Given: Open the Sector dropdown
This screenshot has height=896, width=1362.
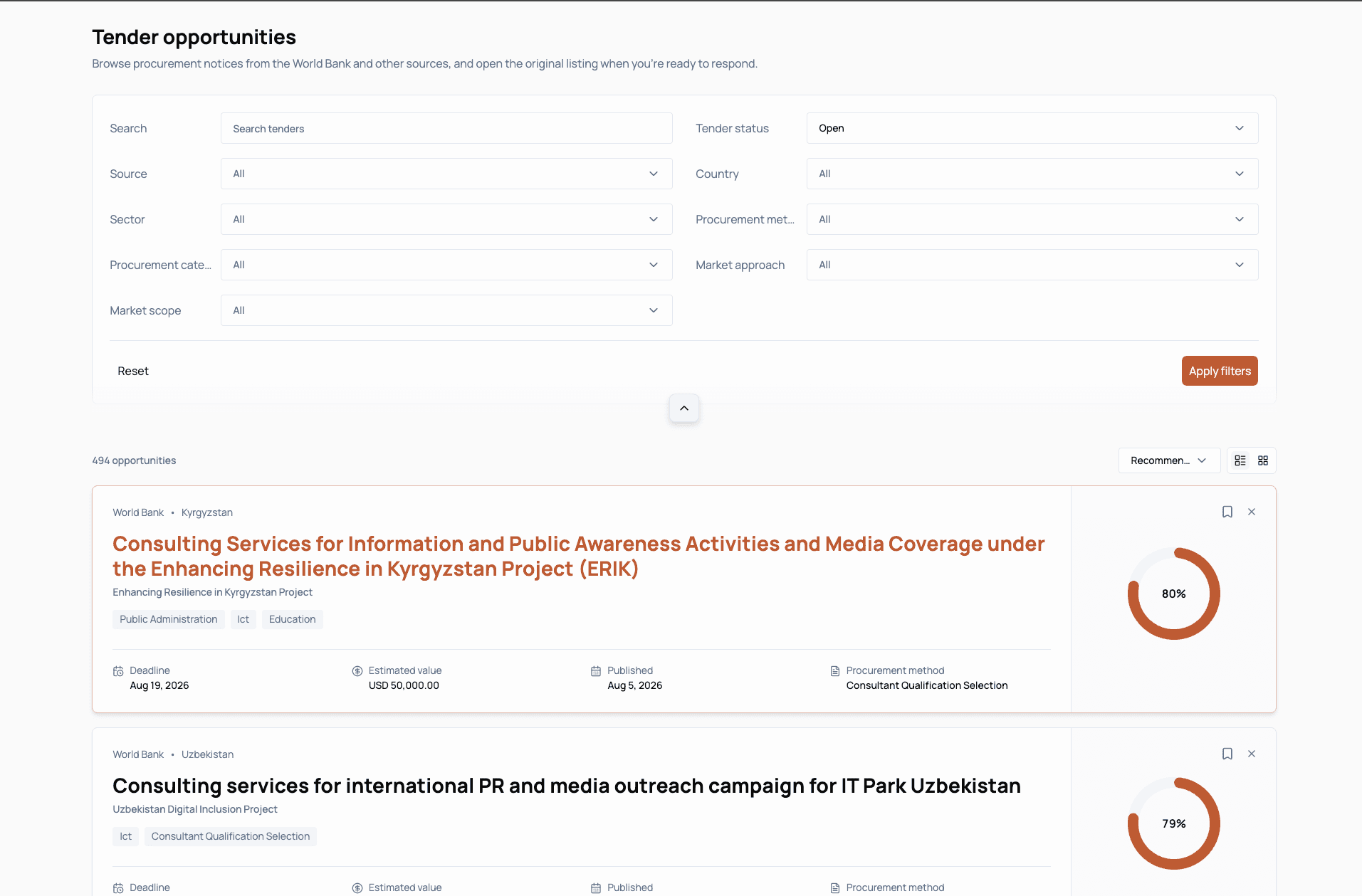Looking at the screenshot, I should (446, 219).
